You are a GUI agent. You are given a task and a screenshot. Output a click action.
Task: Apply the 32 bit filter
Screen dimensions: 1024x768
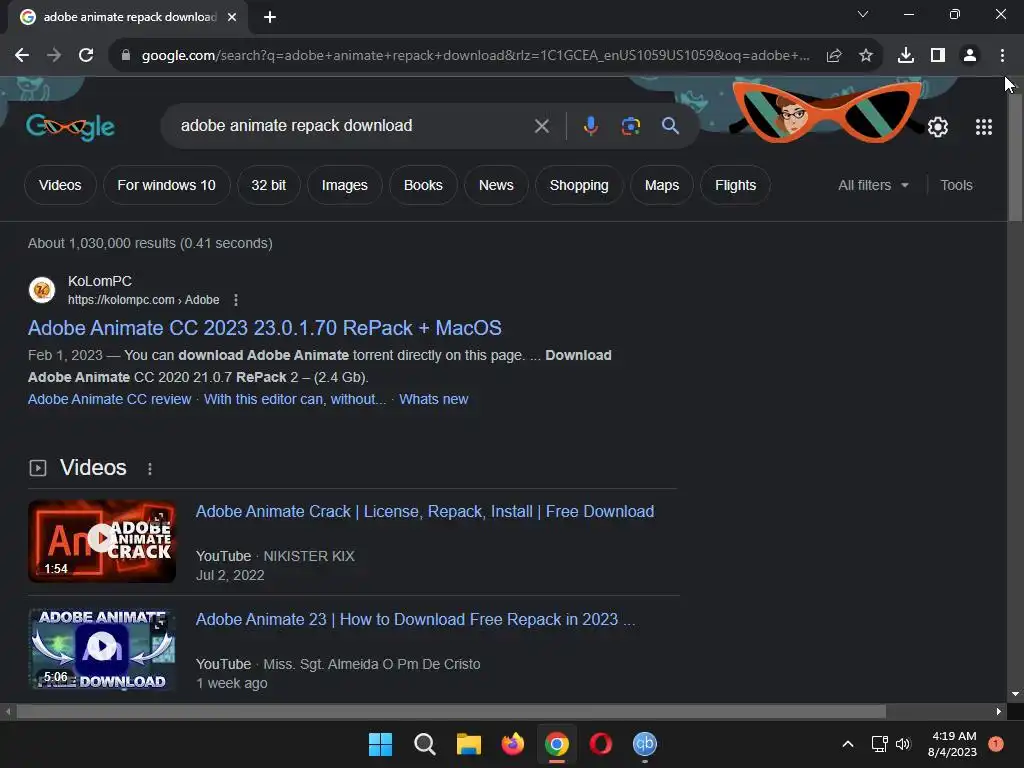click(268, 185)
